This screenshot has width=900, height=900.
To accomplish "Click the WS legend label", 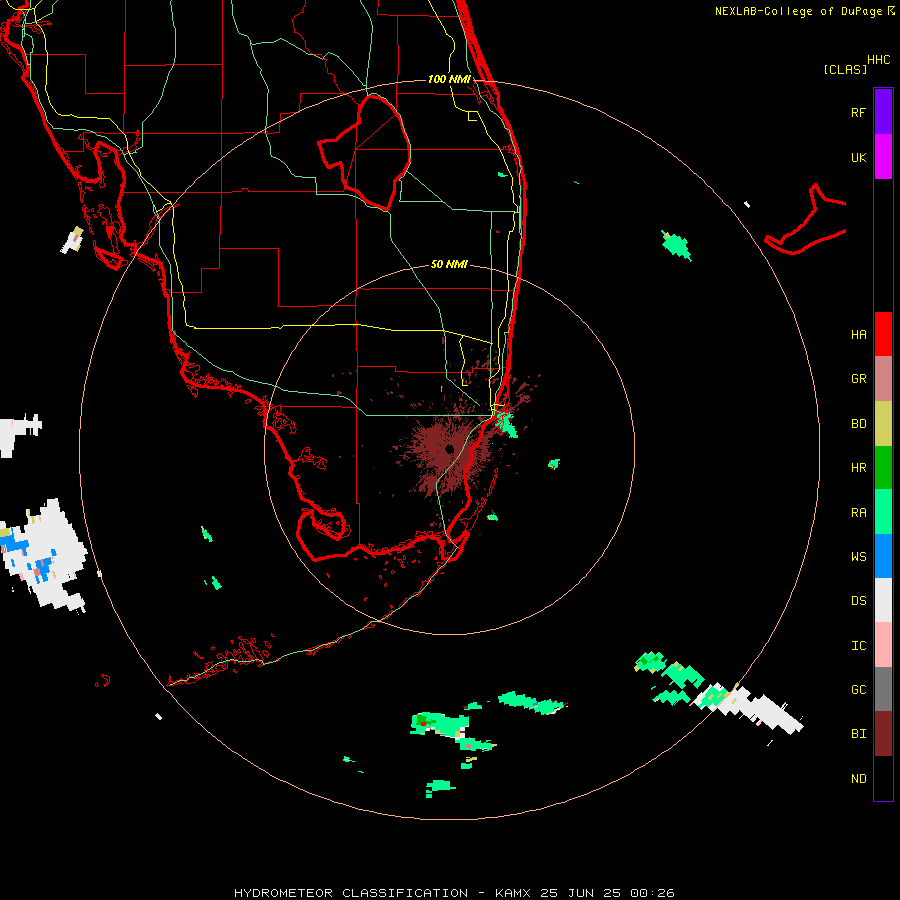I will (858, 556).
